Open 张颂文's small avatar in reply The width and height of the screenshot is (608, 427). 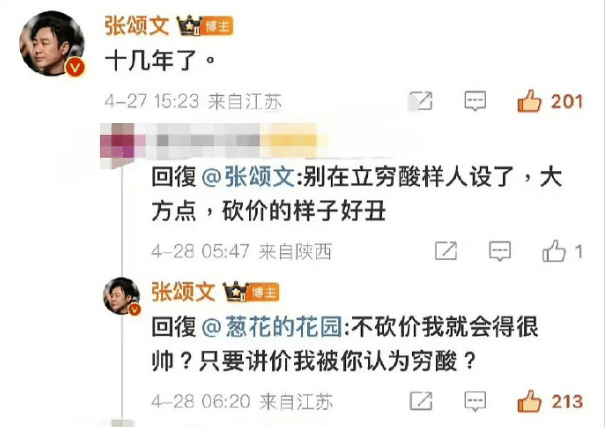tap(122, 296)
